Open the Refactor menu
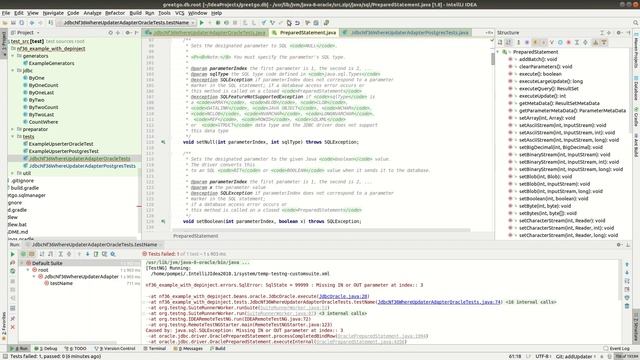 point(115,13)
